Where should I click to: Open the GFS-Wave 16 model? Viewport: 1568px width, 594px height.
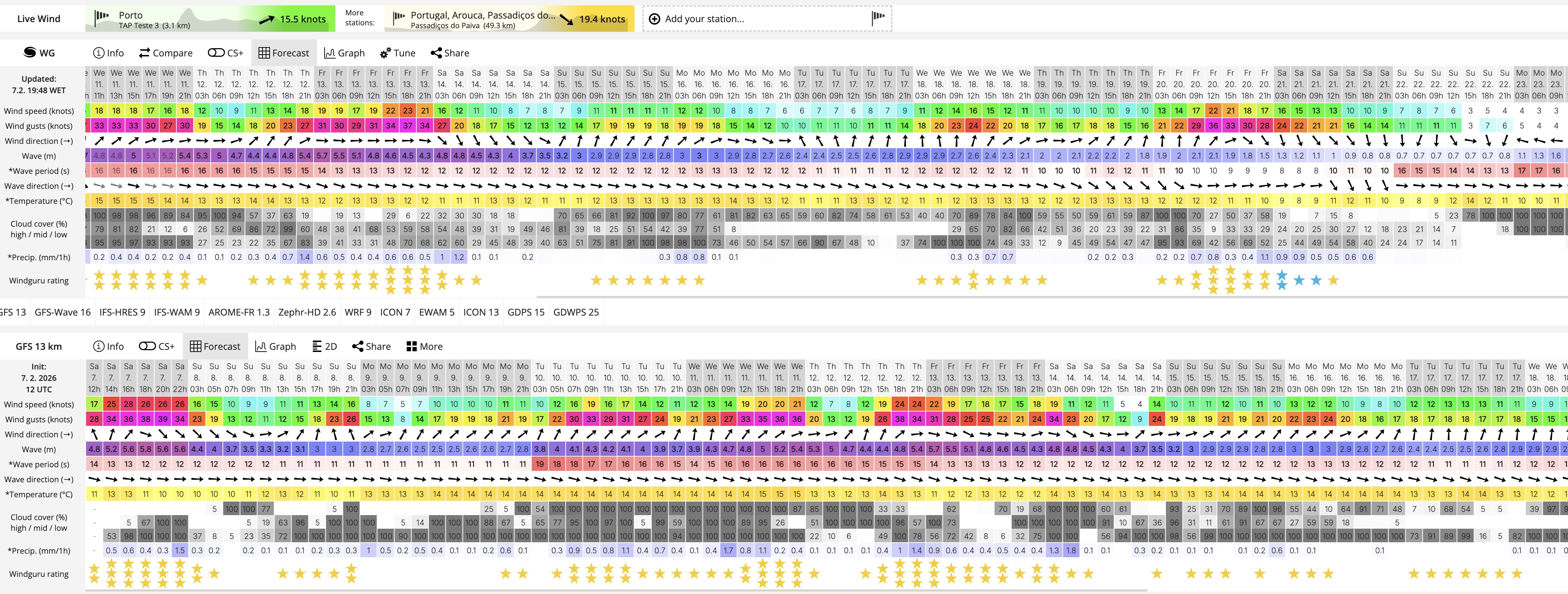[63, 312]
